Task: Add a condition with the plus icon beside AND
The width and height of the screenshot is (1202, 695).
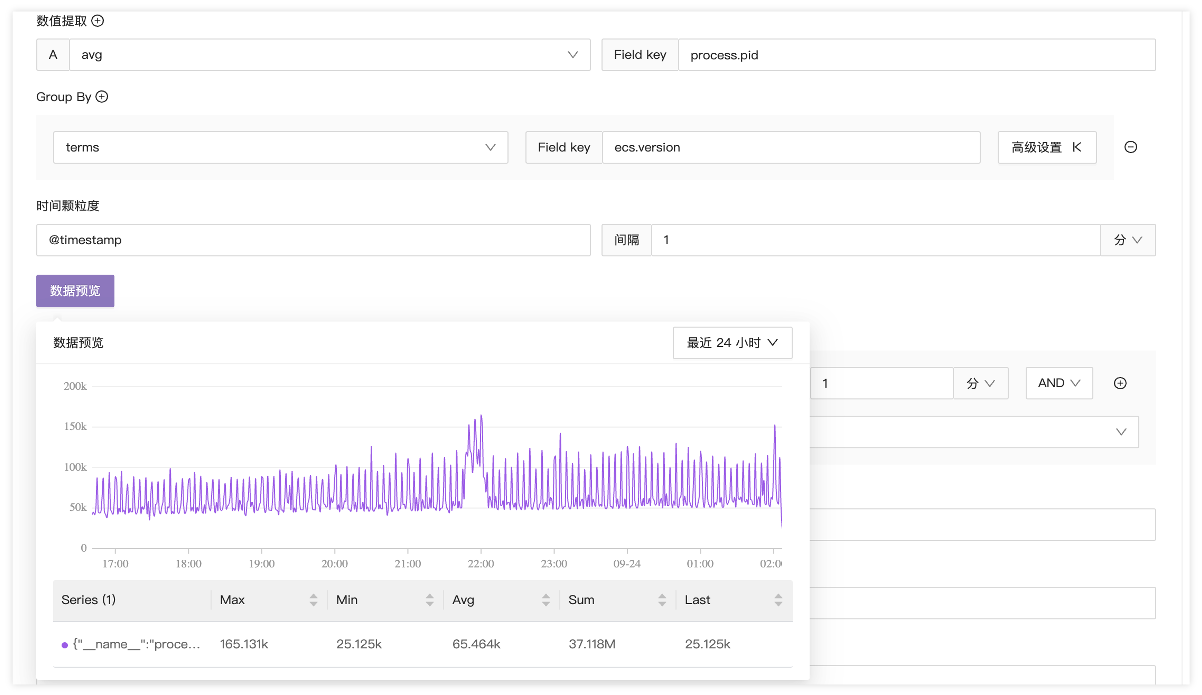Action: 1120,383
